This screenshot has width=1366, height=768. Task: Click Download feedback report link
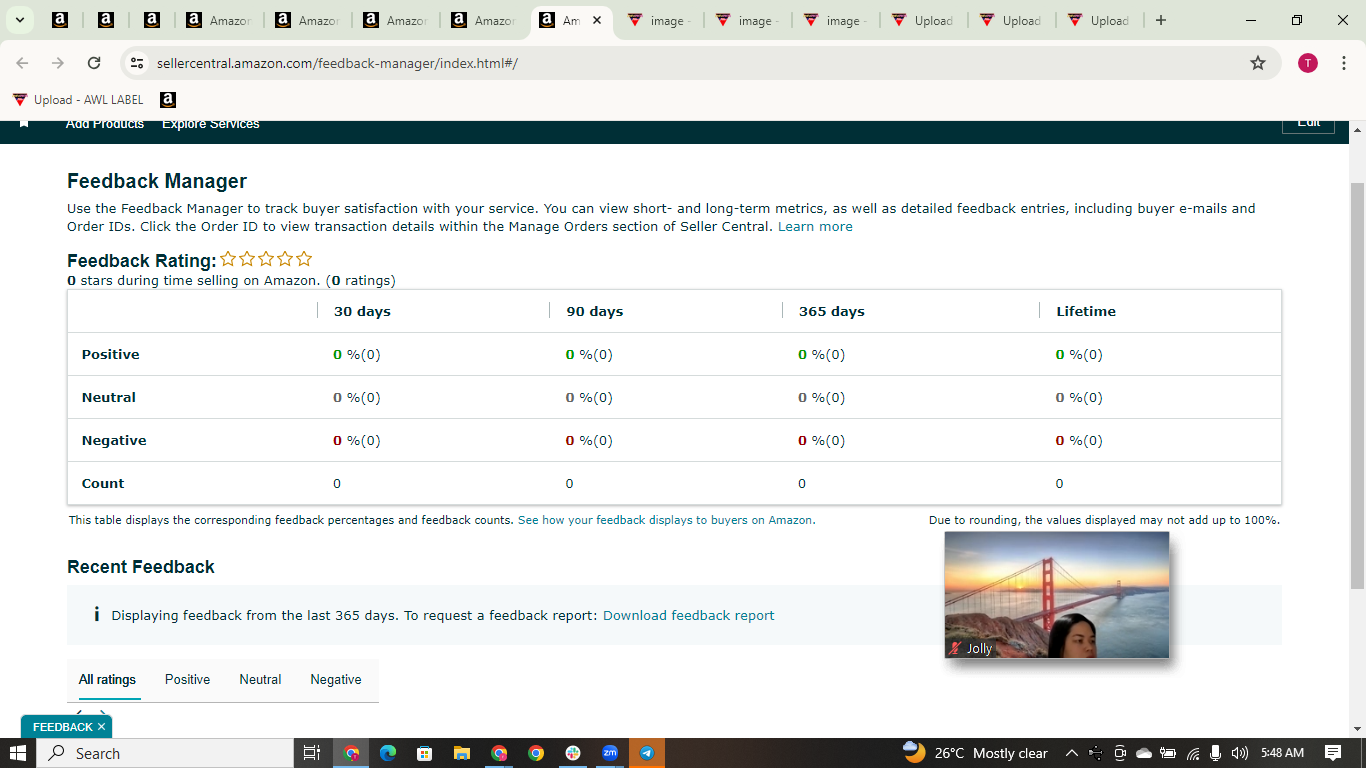(x=688, y=615)
